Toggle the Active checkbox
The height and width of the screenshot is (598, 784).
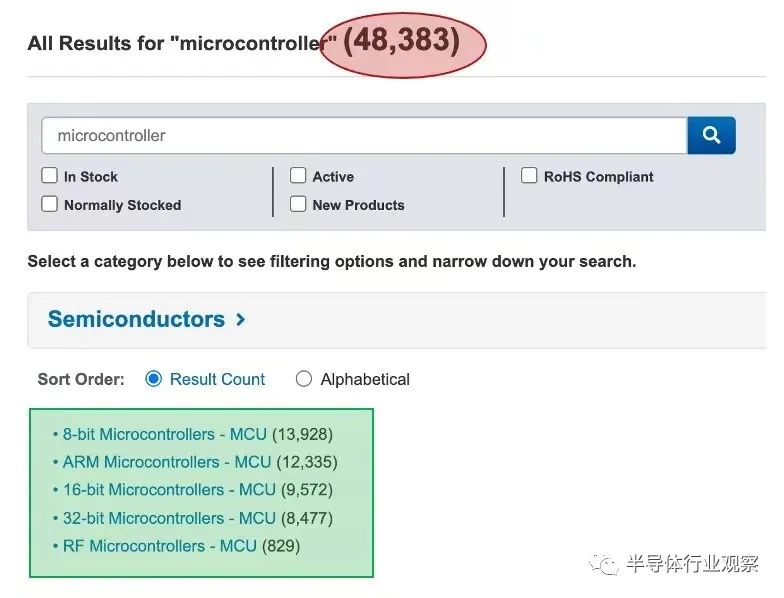(x=298, y=176)
